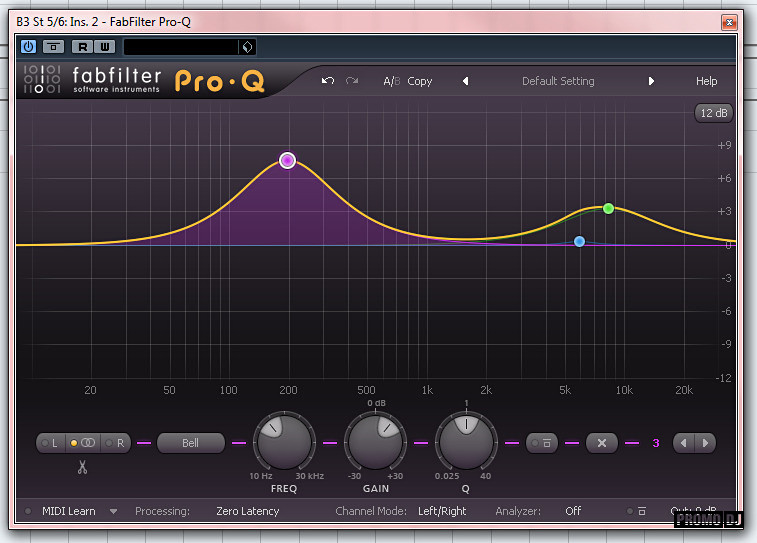The width and height of the screenshot is (757, 543).
Task: Open the Default Setting preset list
Action: pos(558,81)
